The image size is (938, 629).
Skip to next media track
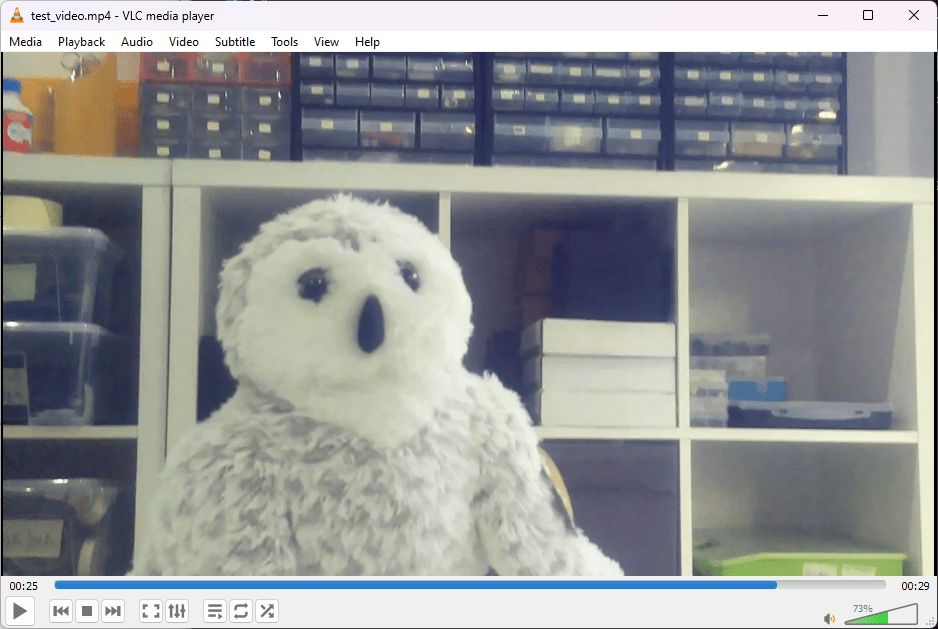(x=113, y=611)
